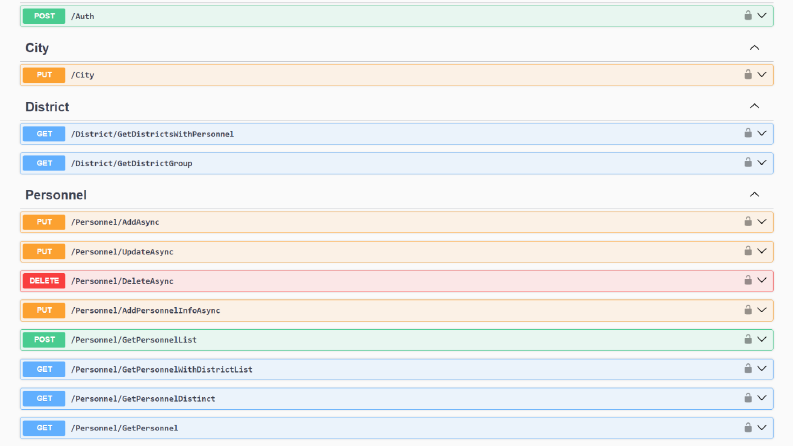Screen dimensions: 793x446
Task: Click GET badge for /Personnel/GetPersonnel
Action: click(44, 428)
